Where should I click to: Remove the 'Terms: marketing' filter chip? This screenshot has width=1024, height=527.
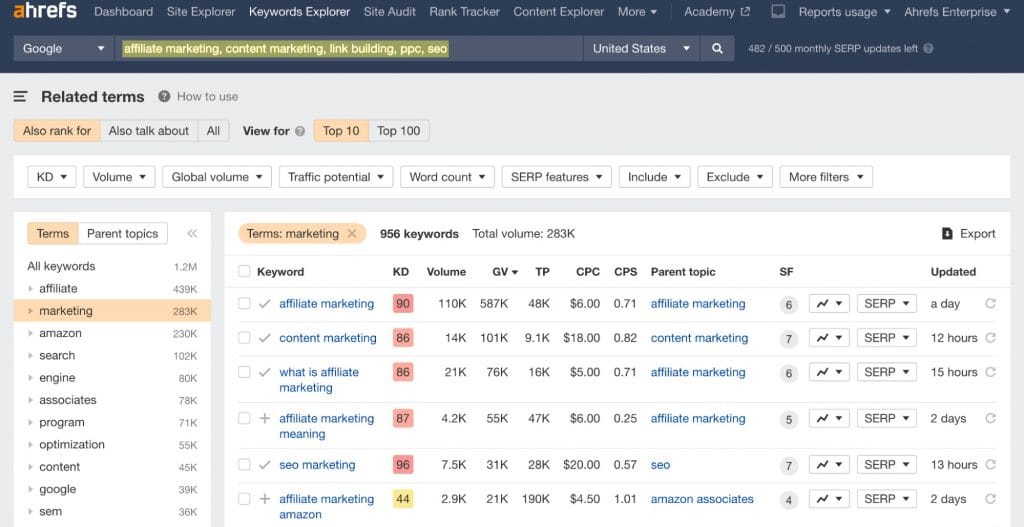pos(352,234)
